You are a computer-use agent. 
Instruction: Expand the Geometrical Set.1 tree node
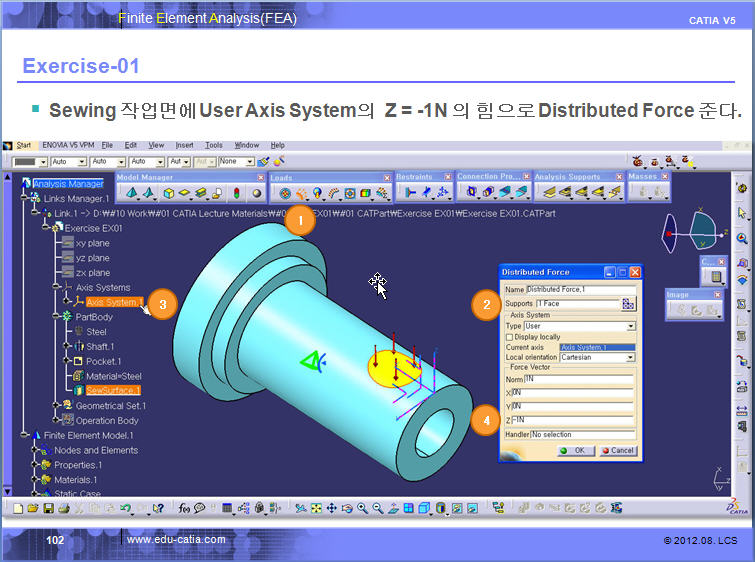[x=55, y=405]
